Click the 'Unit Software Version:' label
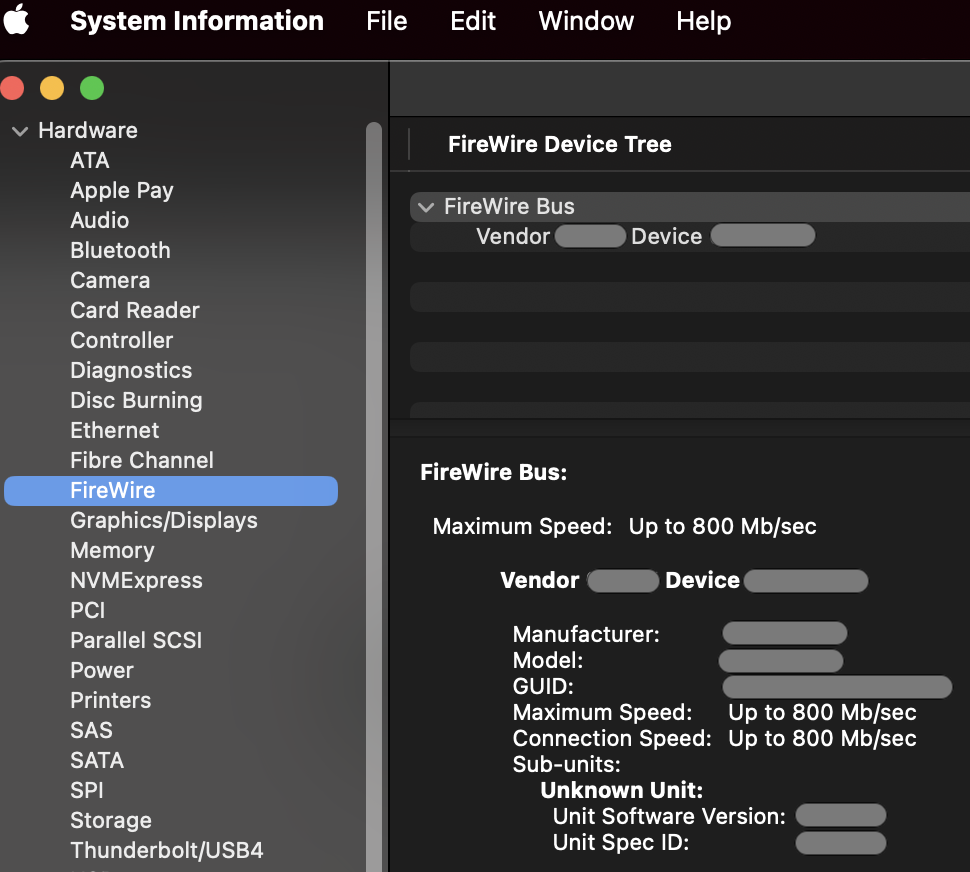This screenshot has width=970, height=872. click(x=669, y=816)
